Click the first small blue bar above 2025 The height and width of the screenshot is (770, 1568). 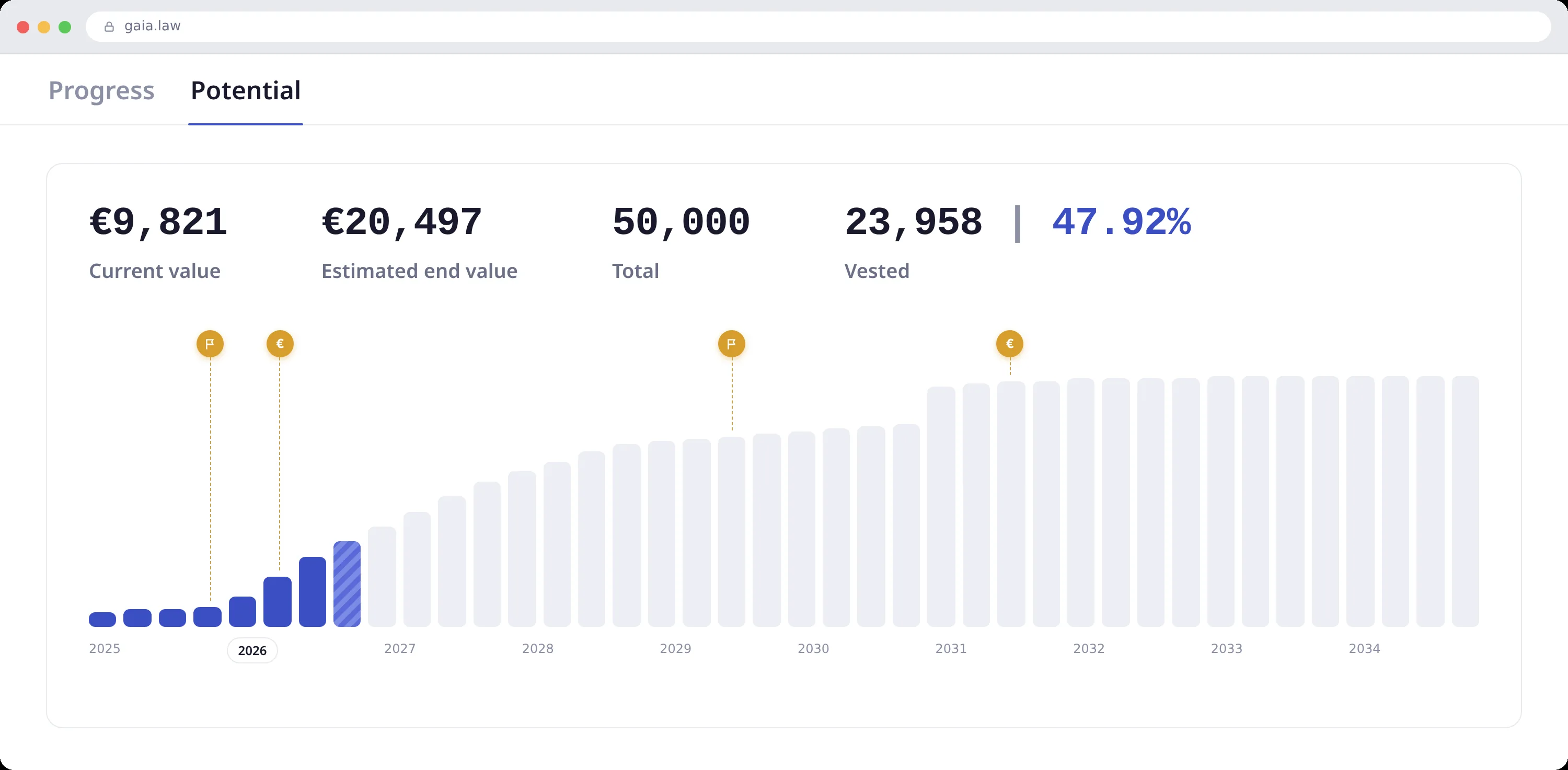click(x=102, y=619)
